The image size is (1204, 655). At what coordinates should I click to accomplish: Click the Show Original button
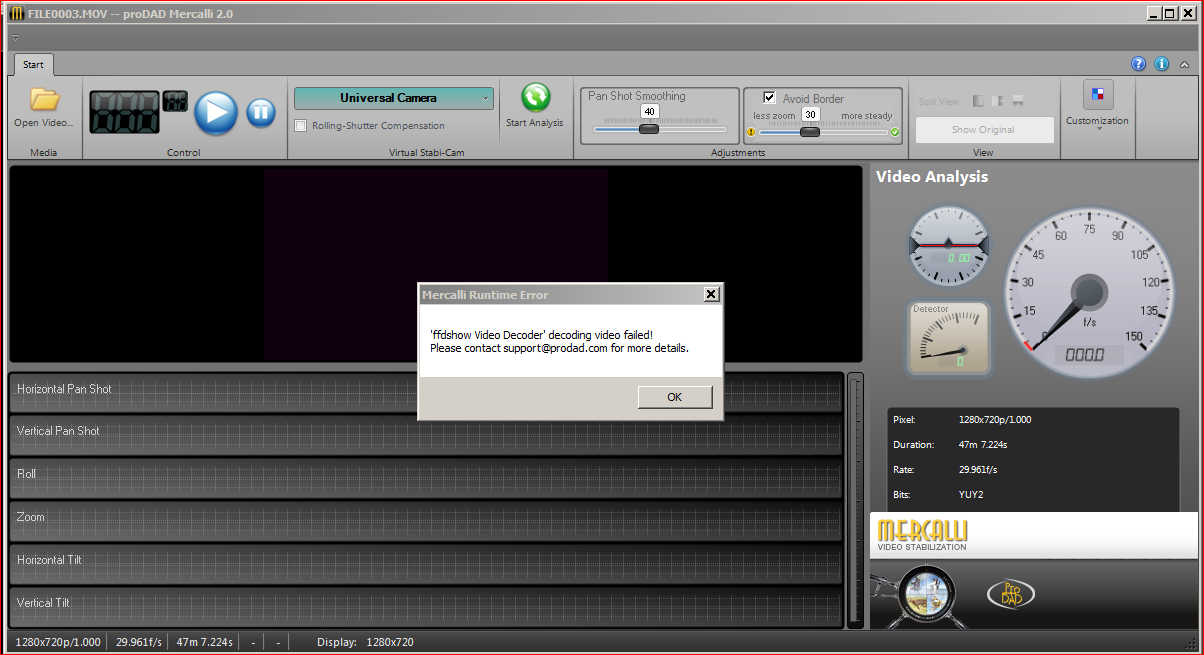pos(984,130)
